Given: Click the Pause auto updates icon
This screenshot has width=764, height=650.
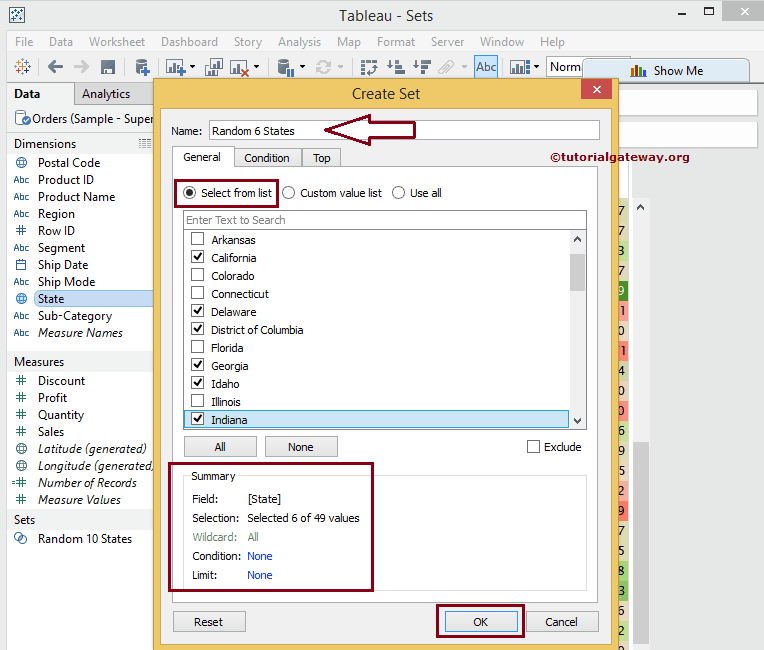Looking at the screenshot, I should click(x=286, y=67).
